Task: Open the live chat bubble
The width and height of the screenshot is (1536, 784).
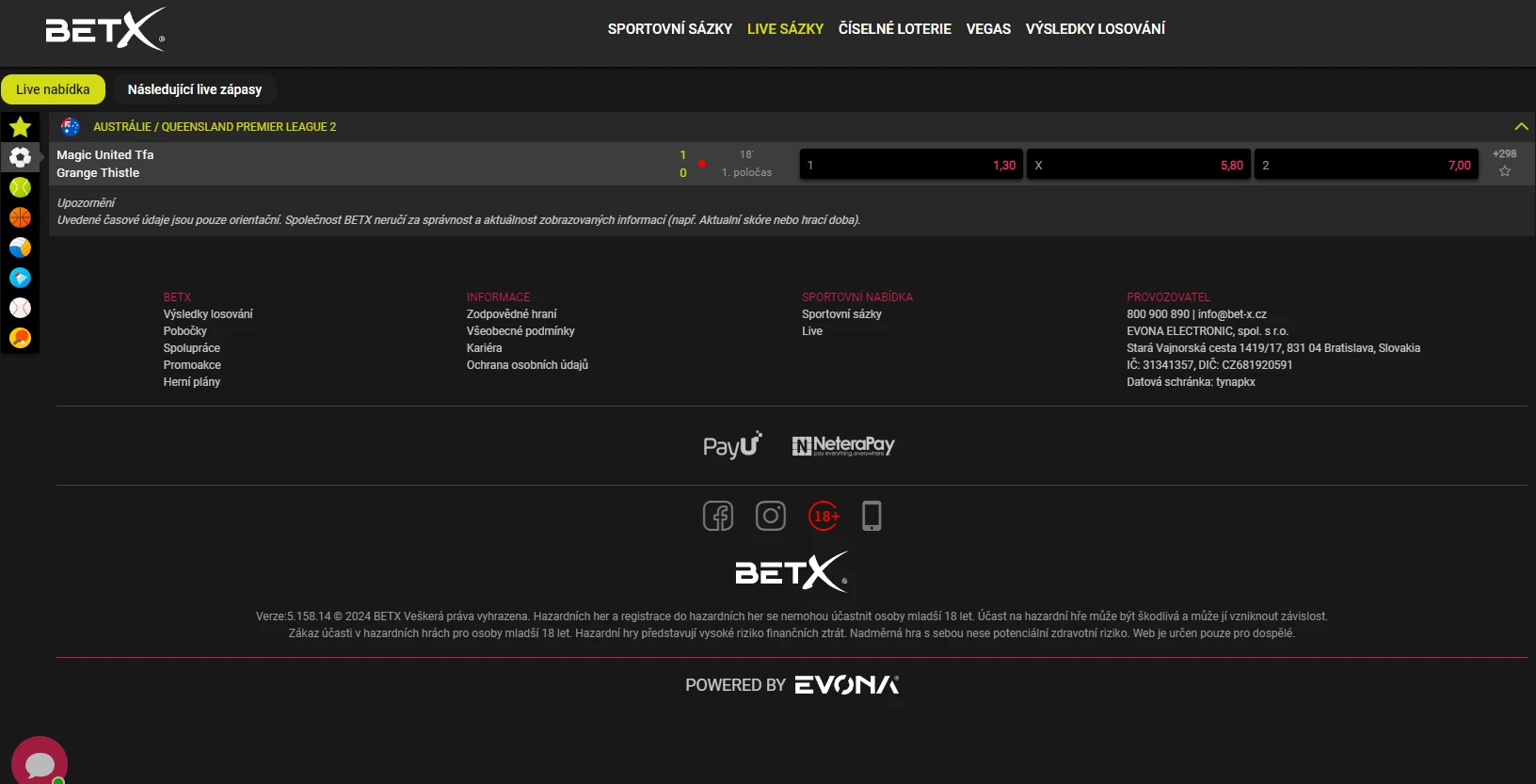Action: click(40, 763)
